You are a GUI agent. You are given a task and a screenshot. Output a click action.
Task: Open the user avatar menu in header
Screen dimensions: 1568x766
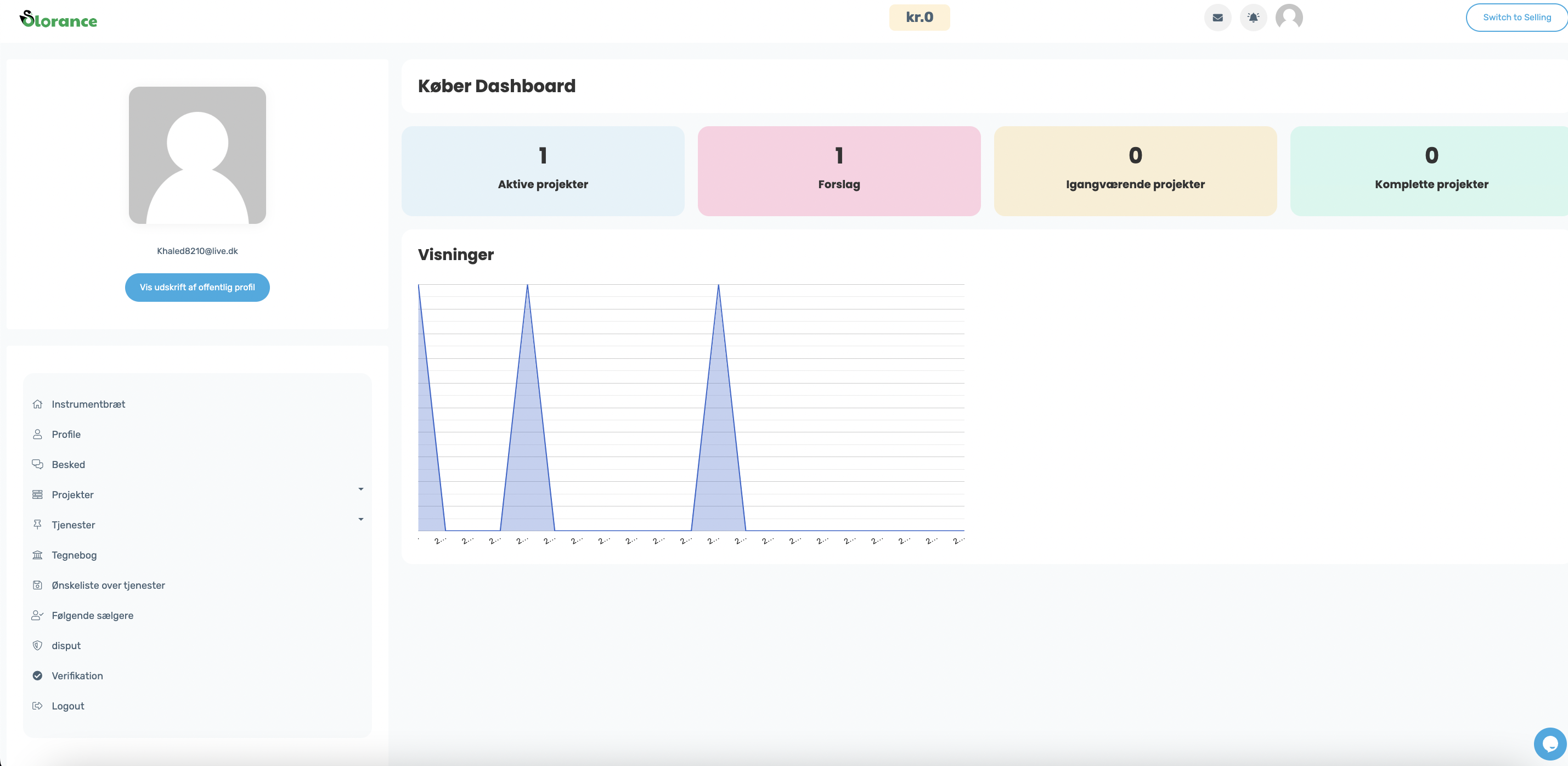pos(1289,17)
